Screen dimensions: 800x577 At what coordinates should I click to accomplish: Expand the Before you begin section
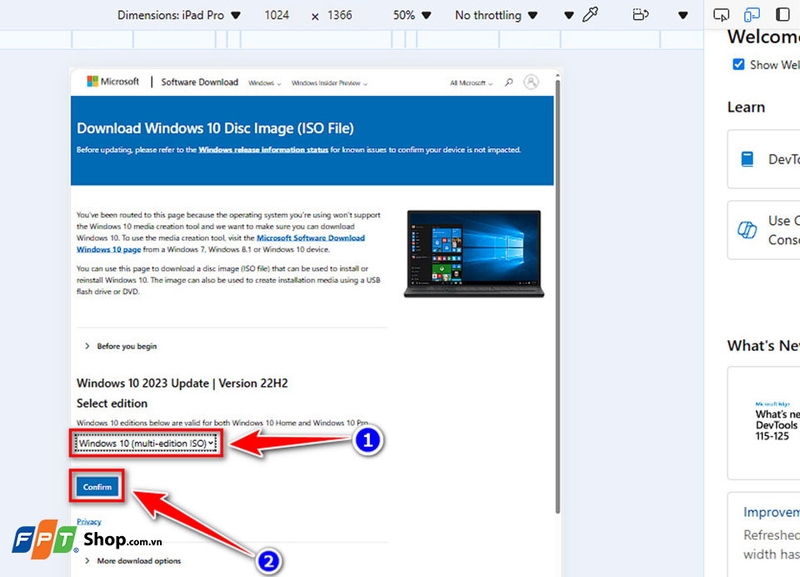[121, 346]
